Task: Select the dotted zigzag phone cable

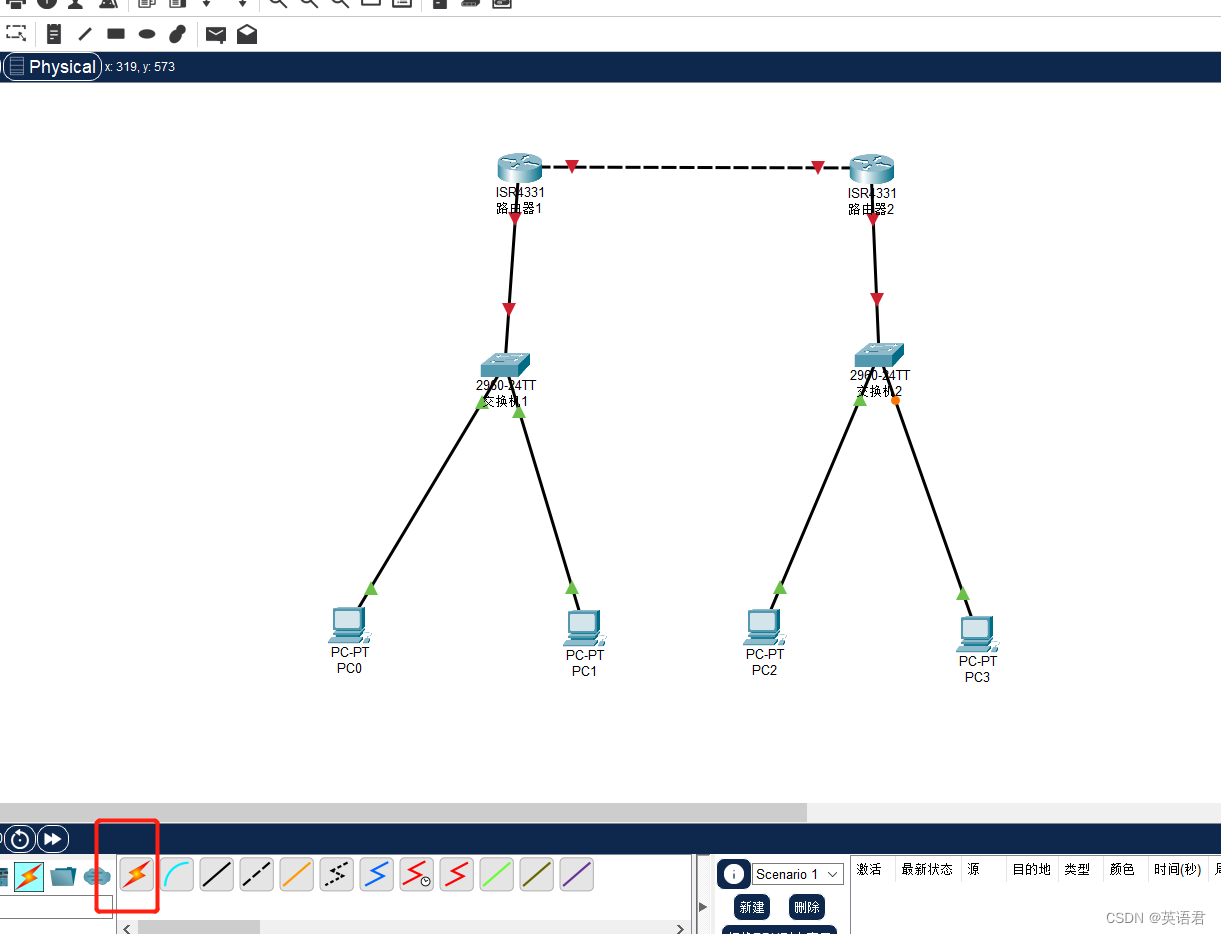Action: pos(337,875)
